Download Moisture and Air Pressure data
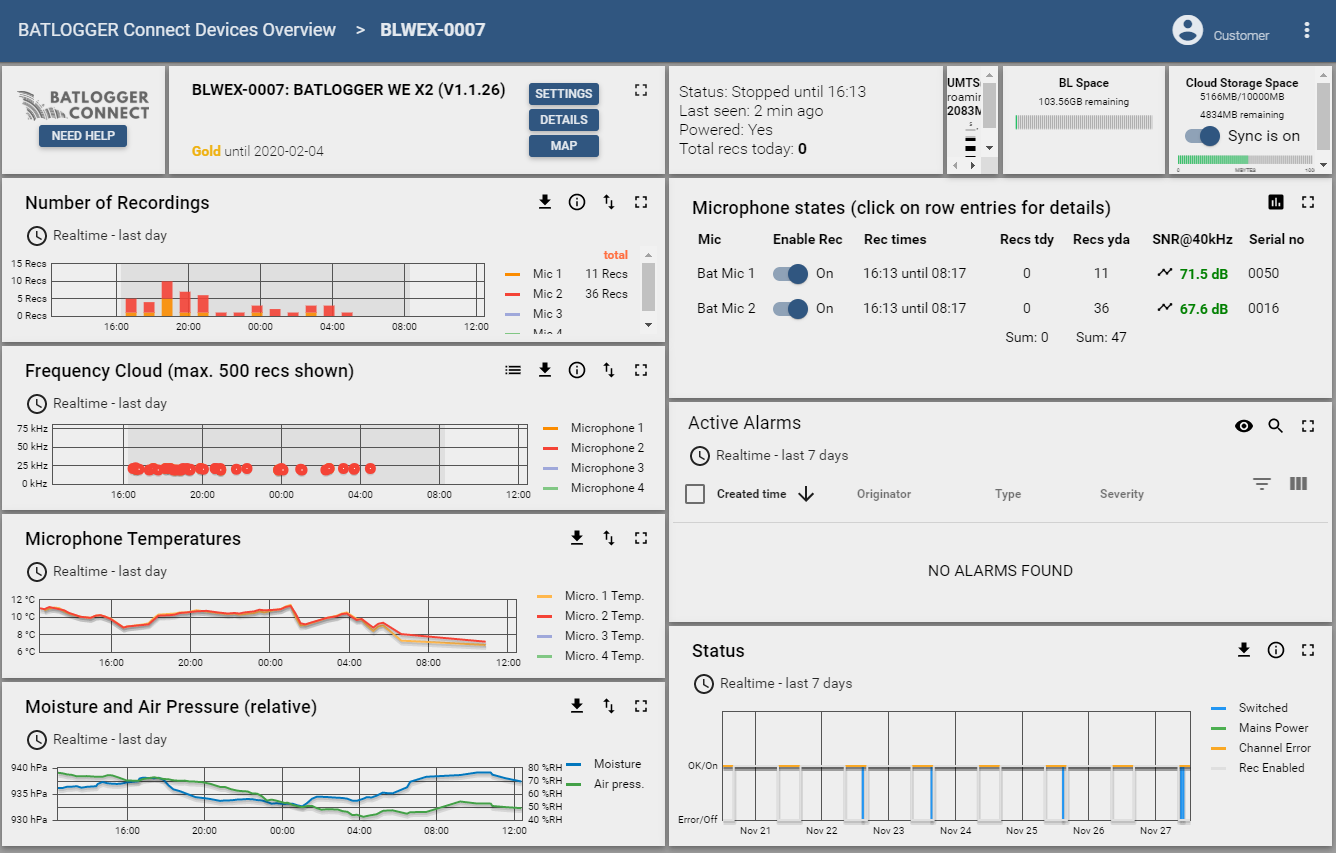Viewport: 1336px width, 853px height. pos(577,706)
